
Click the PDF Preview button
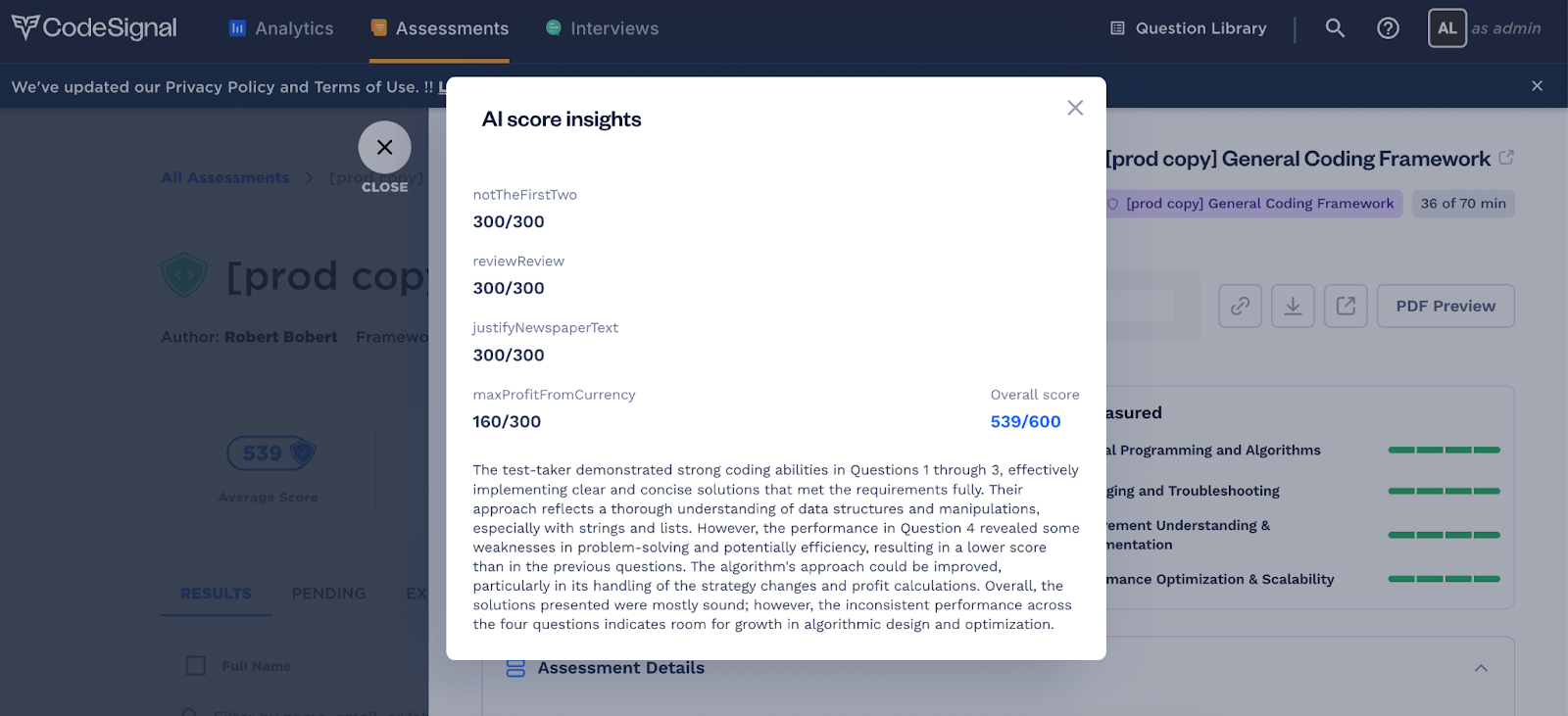(x=1445, y=306)
